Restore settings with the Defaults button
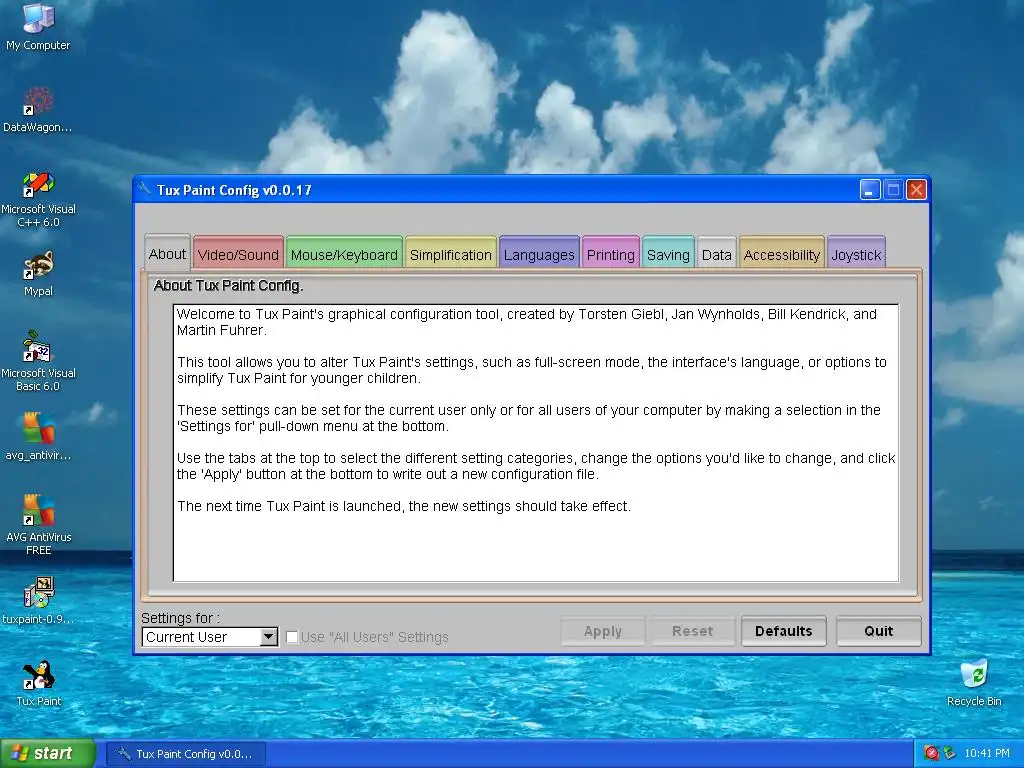The height and width of the screenshot is (768, 1024). pyautogui.click(x=784, y=631)
